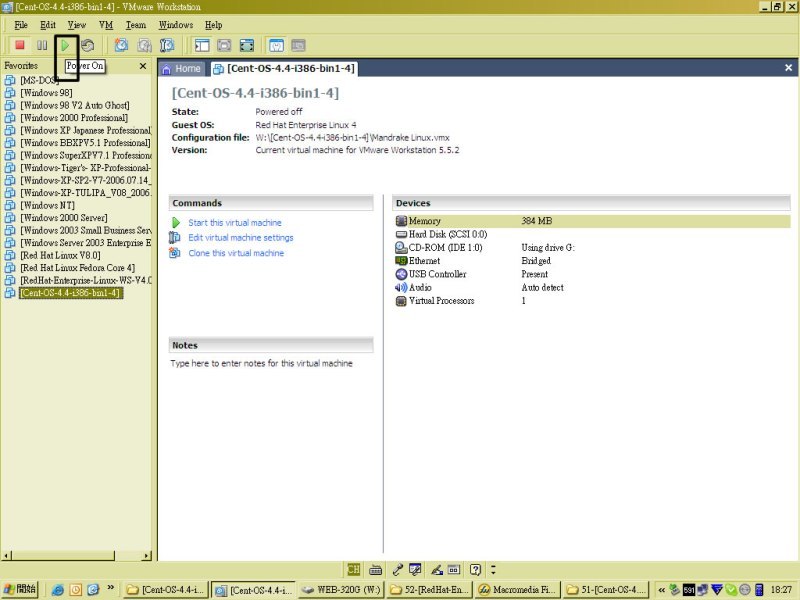The image size is (800, 600).
Task: Open the File menu
Action: 21,25
